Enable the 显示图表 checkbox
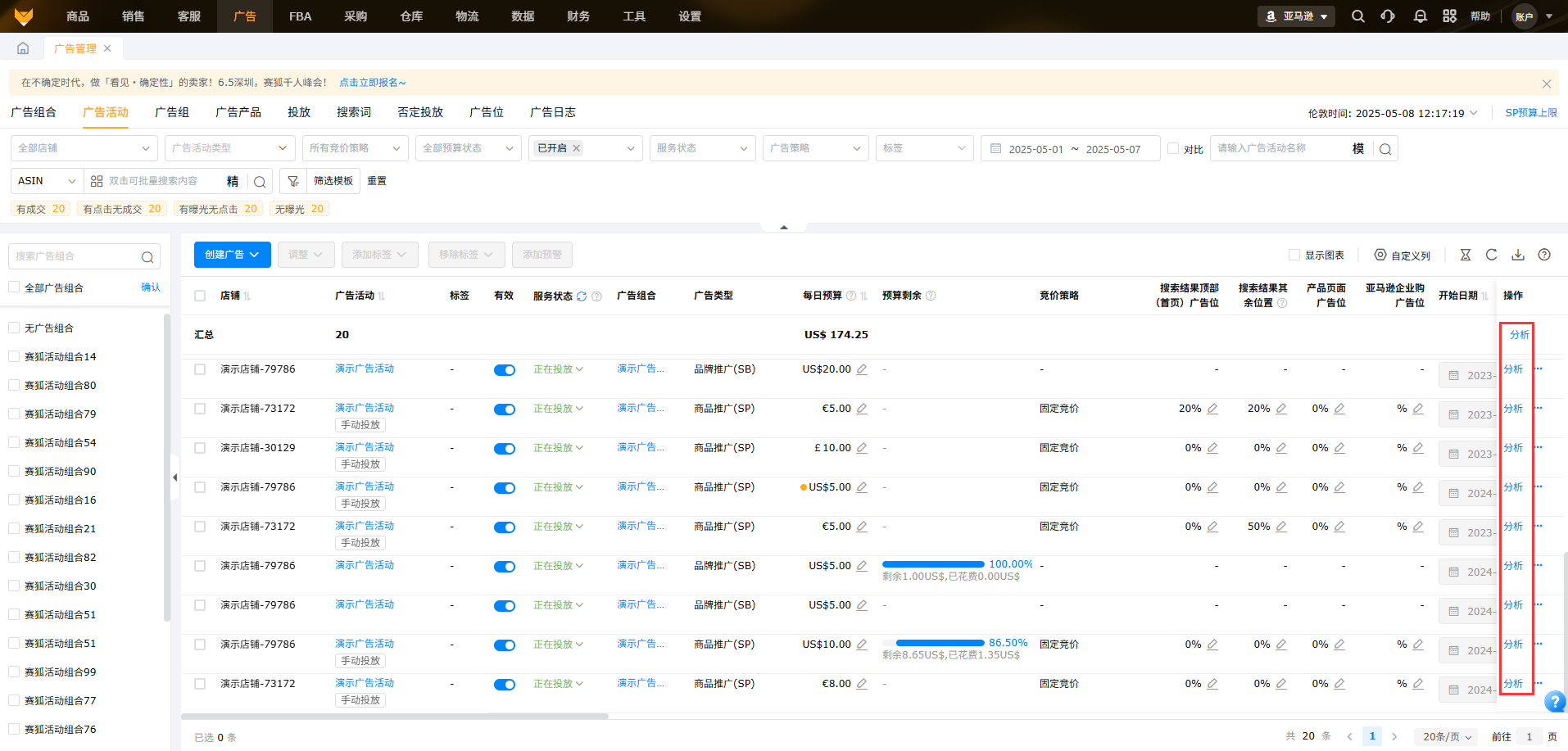Viewport: 1568px width, 751px height. click(x=1294, y=255)
